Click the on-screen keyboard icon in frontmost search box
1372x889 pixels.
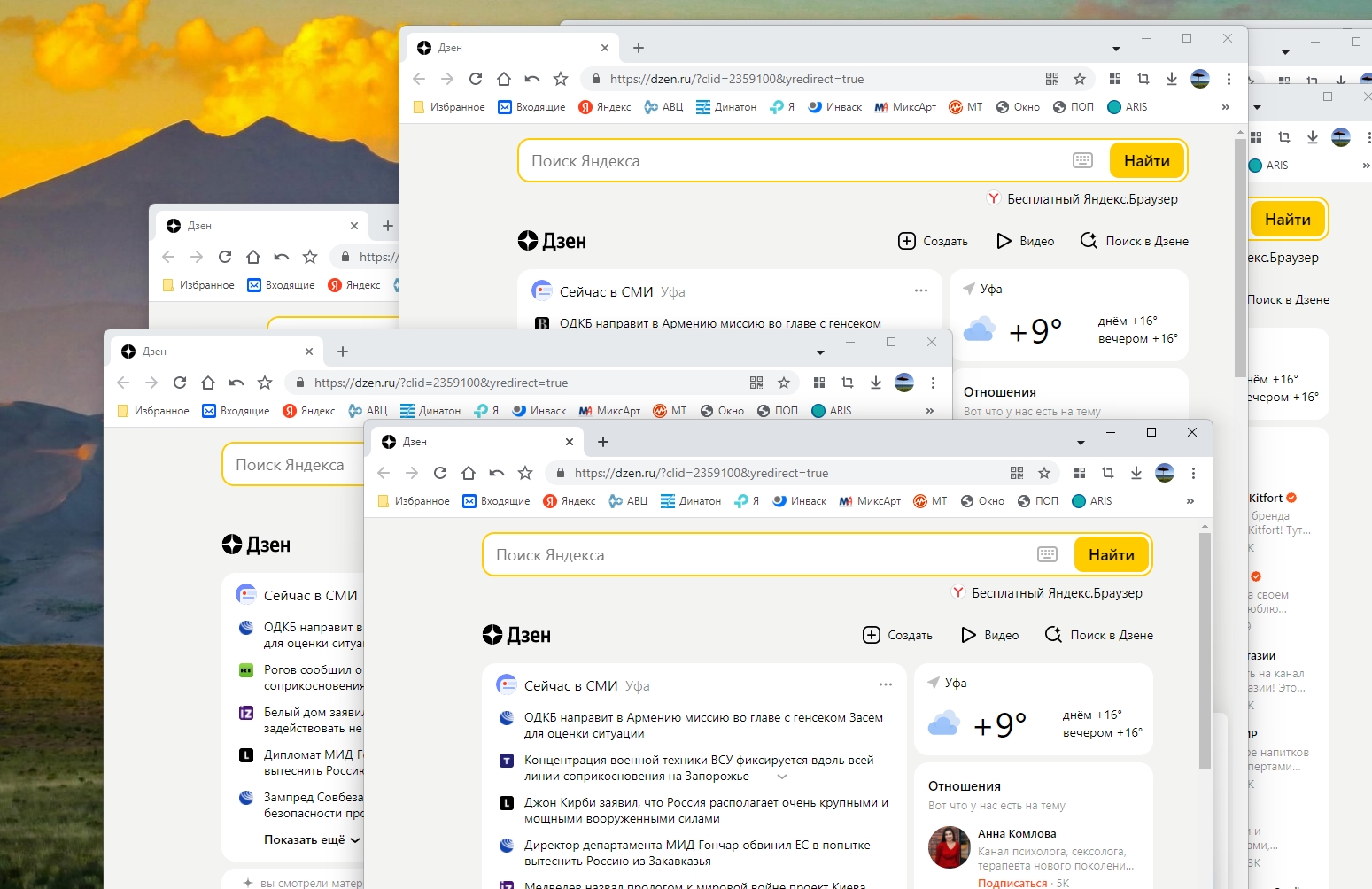[x=1047, y=554]
